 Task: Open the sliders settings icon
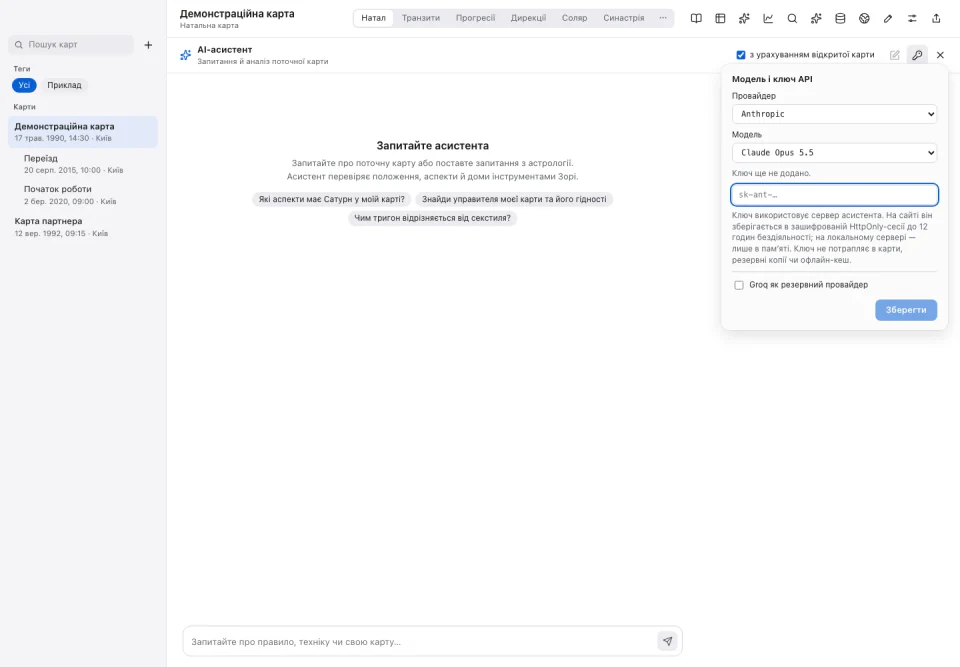click(x=912, y=18)
